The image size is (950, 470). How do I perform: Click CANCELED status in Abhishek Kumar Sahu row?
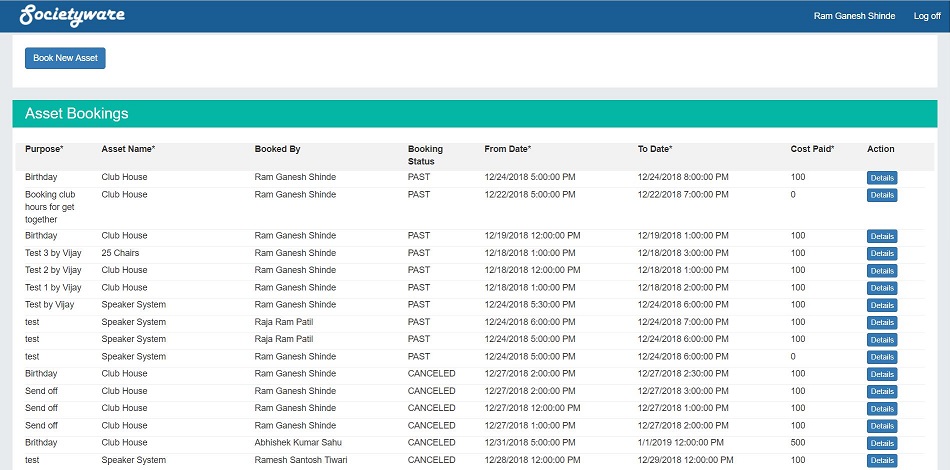(431, 442)
